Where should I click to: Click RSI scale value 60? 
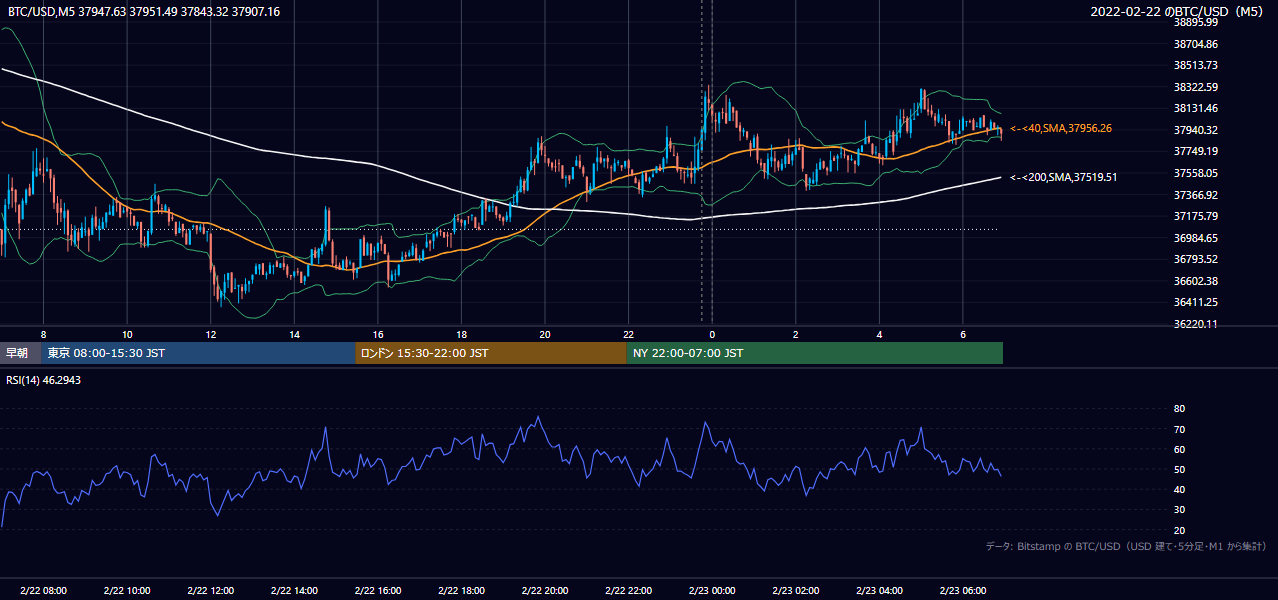tap(1179, 449)
